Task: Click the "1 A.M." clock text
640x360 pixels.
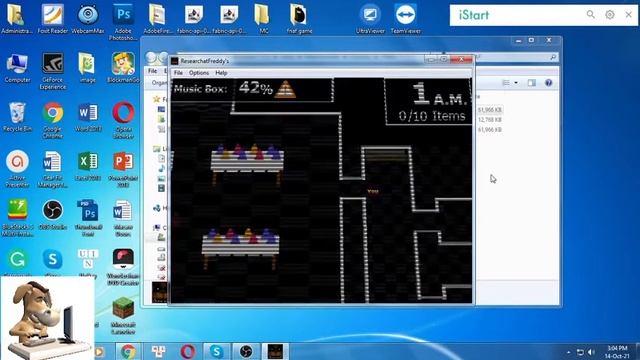Action: pos(439,94)
